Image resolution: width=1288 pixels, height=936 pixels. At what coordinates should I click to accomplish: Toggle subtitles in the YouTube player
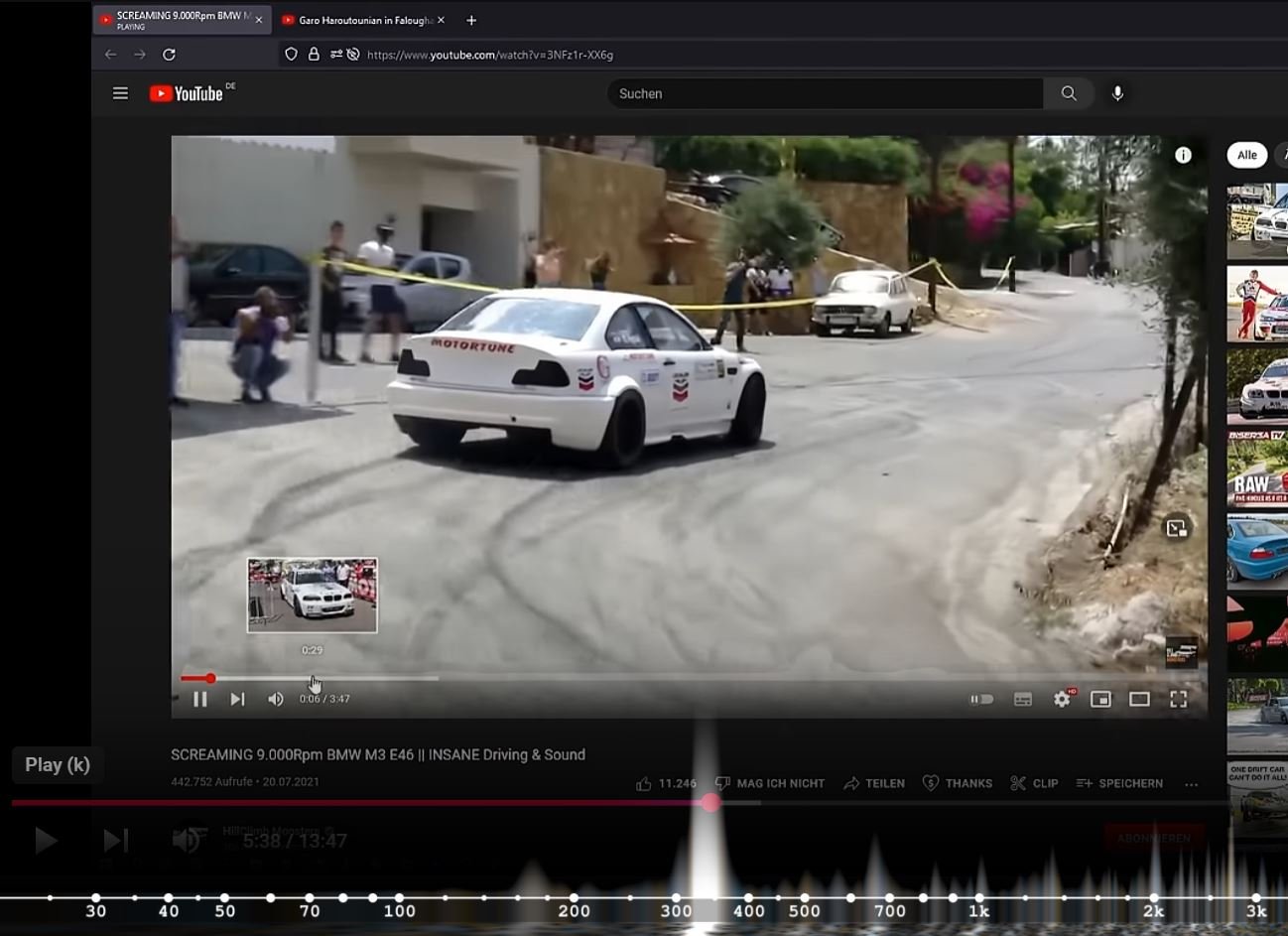pyautogui.click(x=1023, y=699)
